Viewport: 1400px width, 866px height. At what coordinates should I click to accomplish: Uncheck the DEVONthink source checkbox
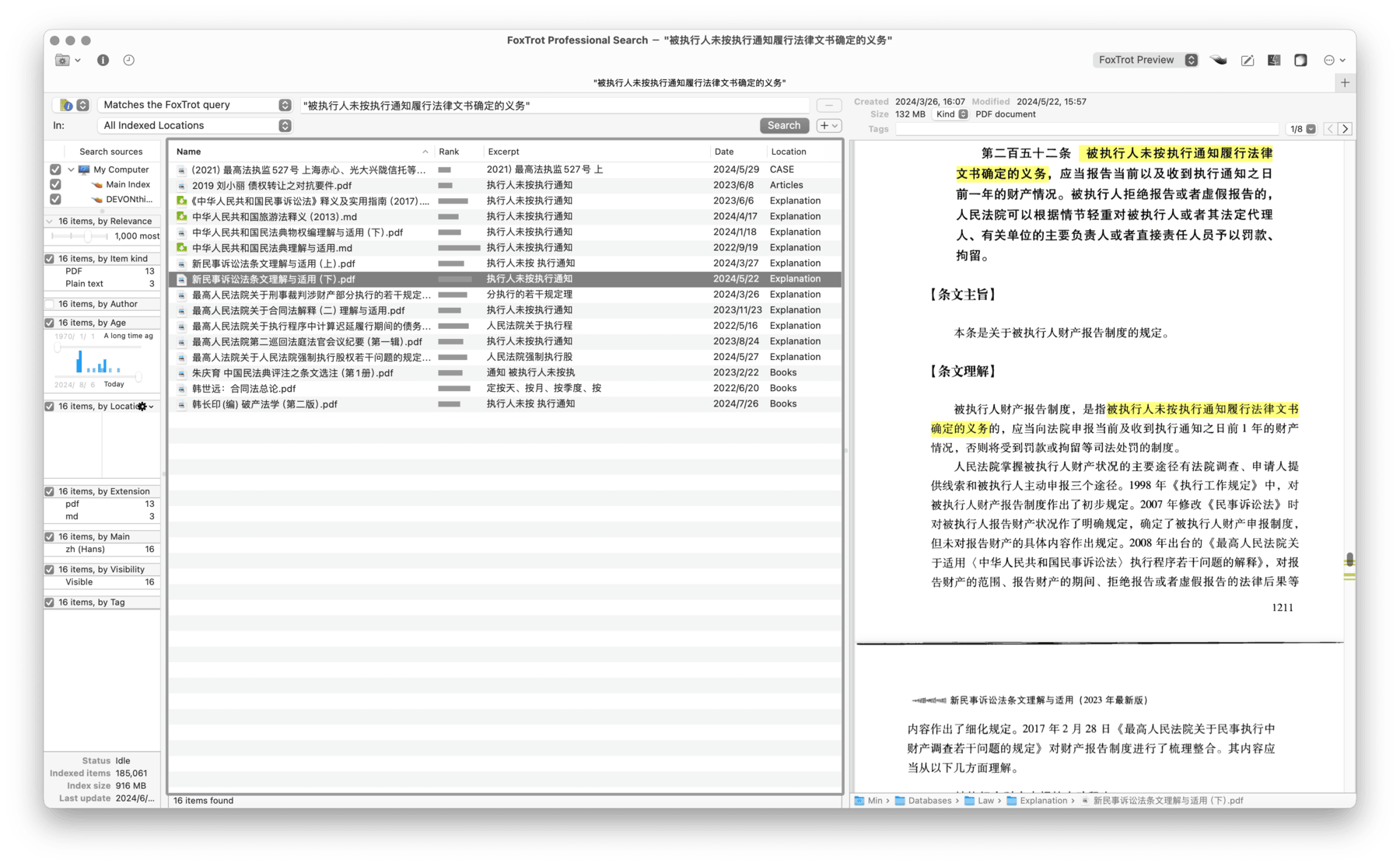(55, 199)
